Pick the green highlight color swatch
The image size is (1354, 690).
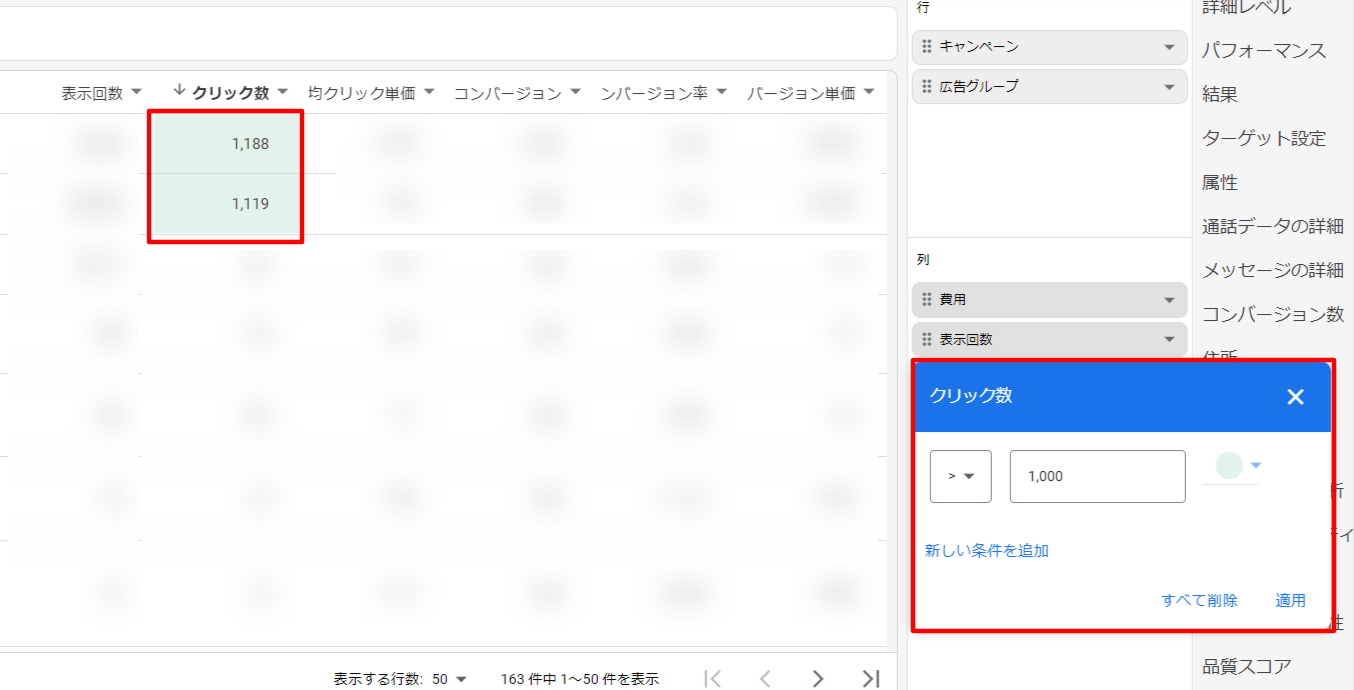click(x=1229, y=465)
